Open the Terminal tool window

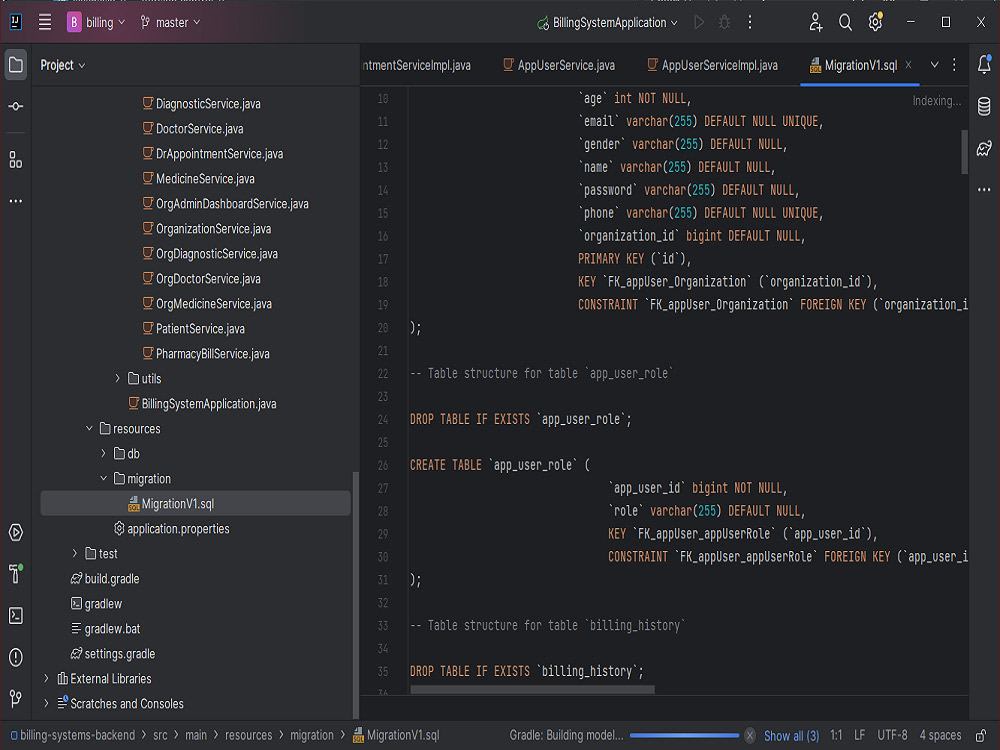coord(16,616)
